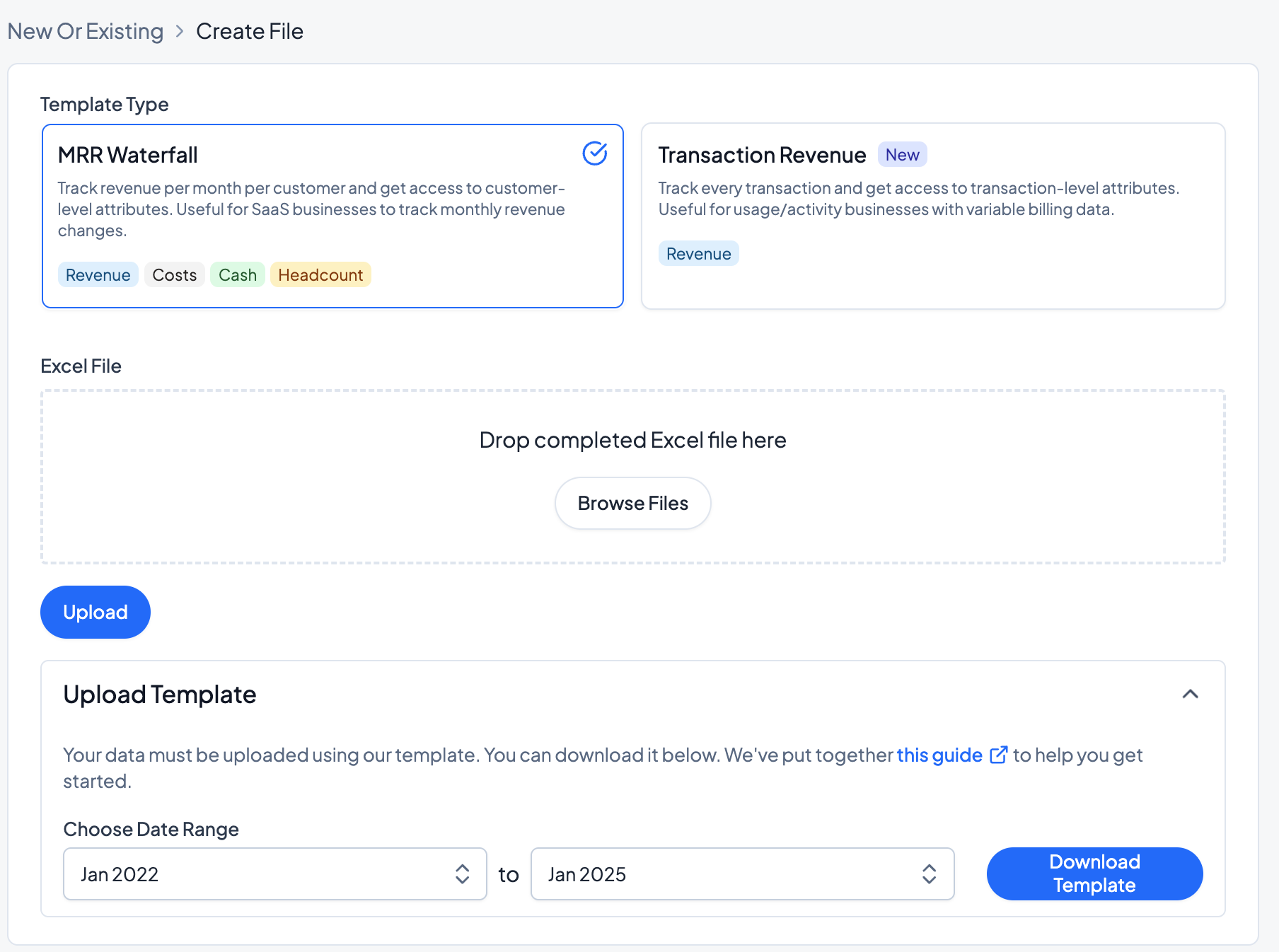Screen dimensions: 1279x952
Task: Open the this guide link
Action: [939, 755]
